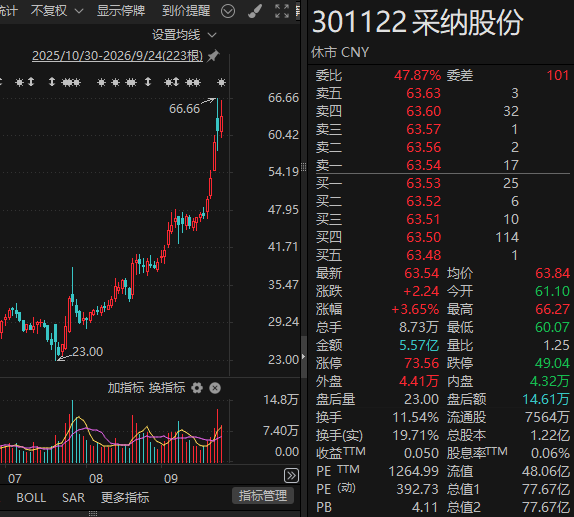
Task: Click PE TTM value 1264.99
Action: (x=414, y=471)
